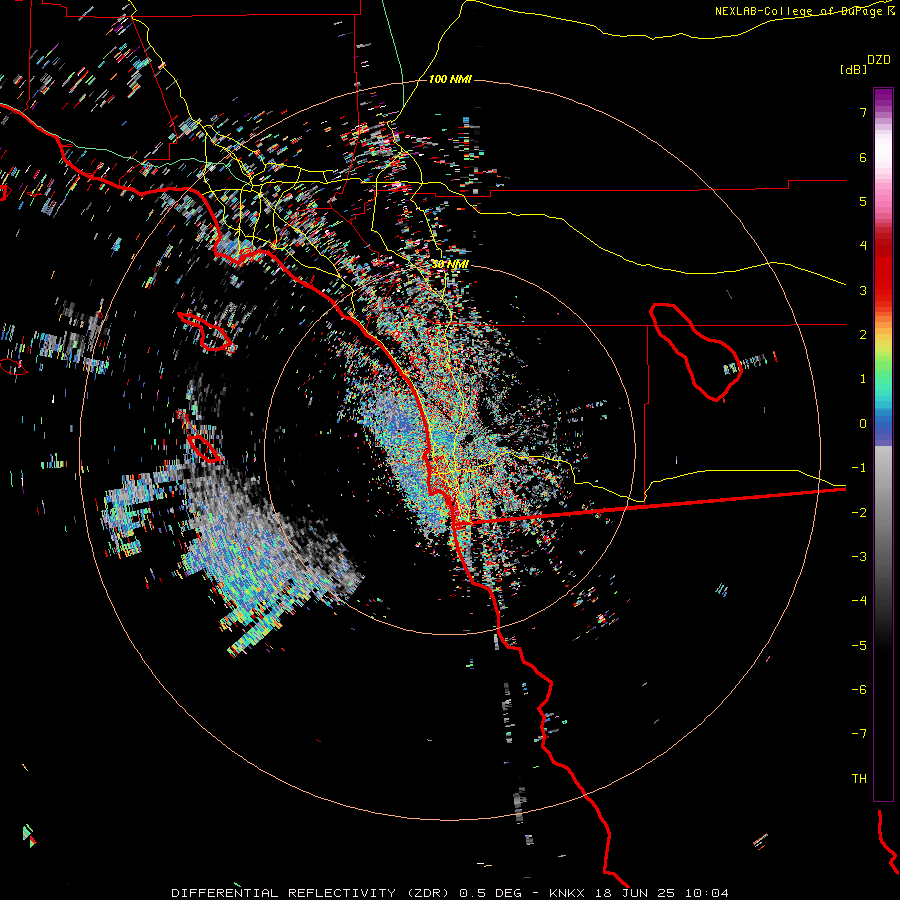The image size is (900, 900).
Task: Click the KNKX radar site identifier
Action: 567,893
